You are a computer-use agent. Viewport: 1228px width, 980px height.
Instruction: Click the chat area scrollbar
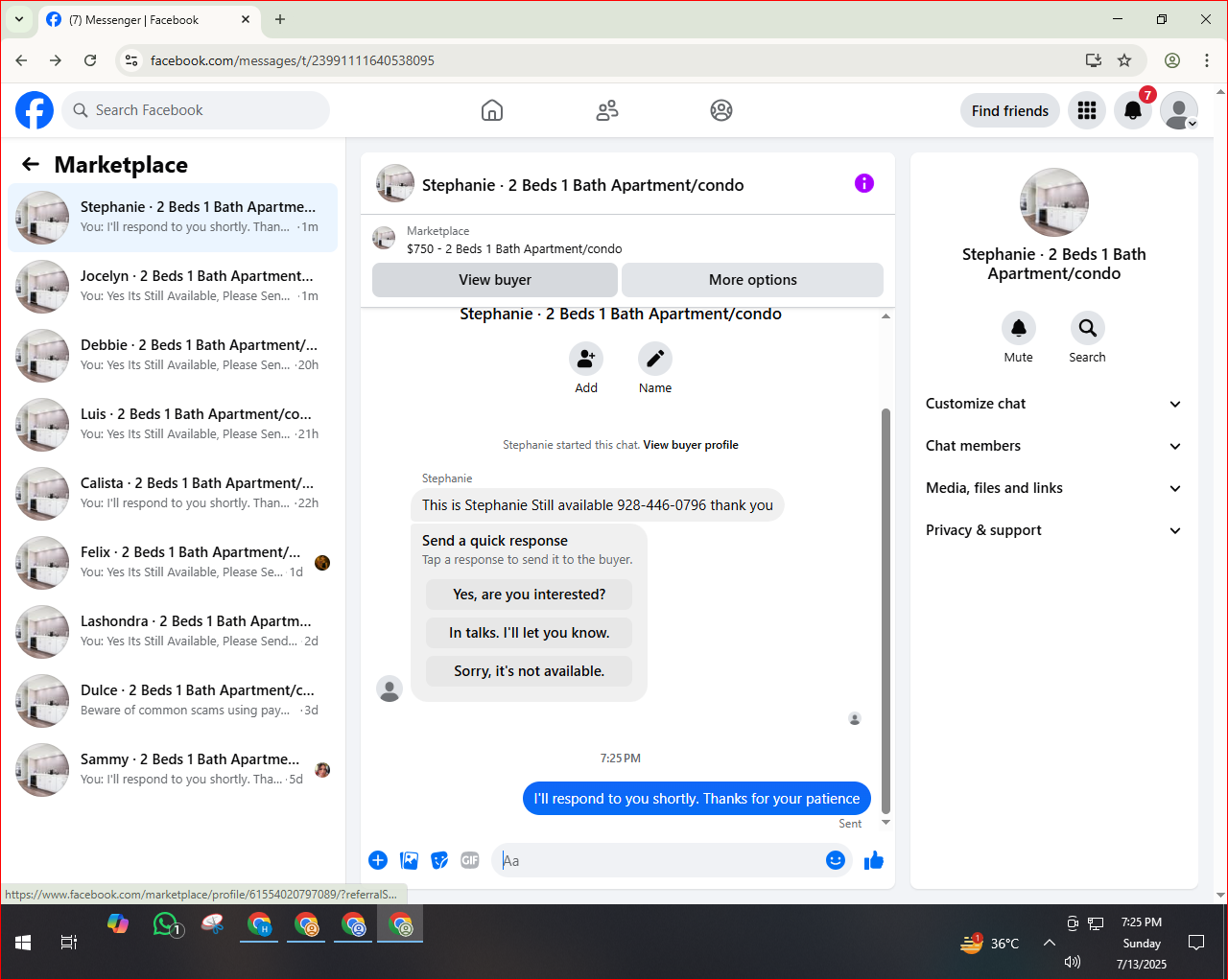886,610
